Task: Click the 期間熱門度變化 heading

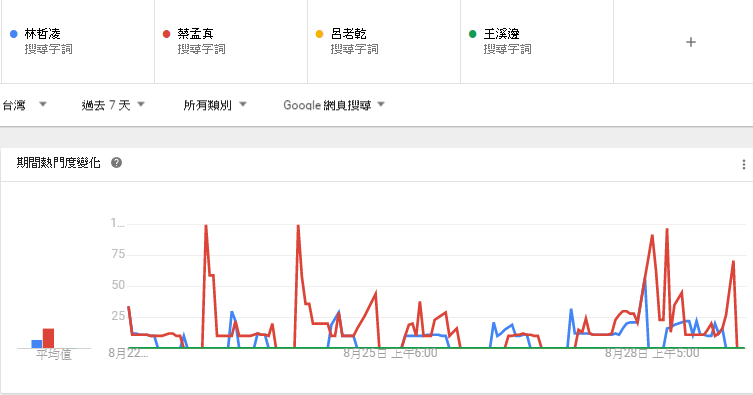Action: click(59, 163)
